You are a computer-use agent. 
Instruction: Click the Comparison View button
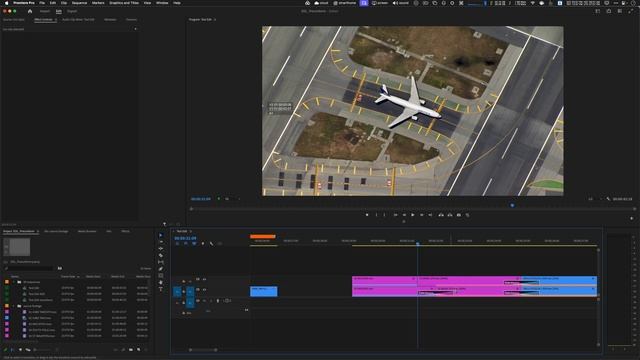467,215
